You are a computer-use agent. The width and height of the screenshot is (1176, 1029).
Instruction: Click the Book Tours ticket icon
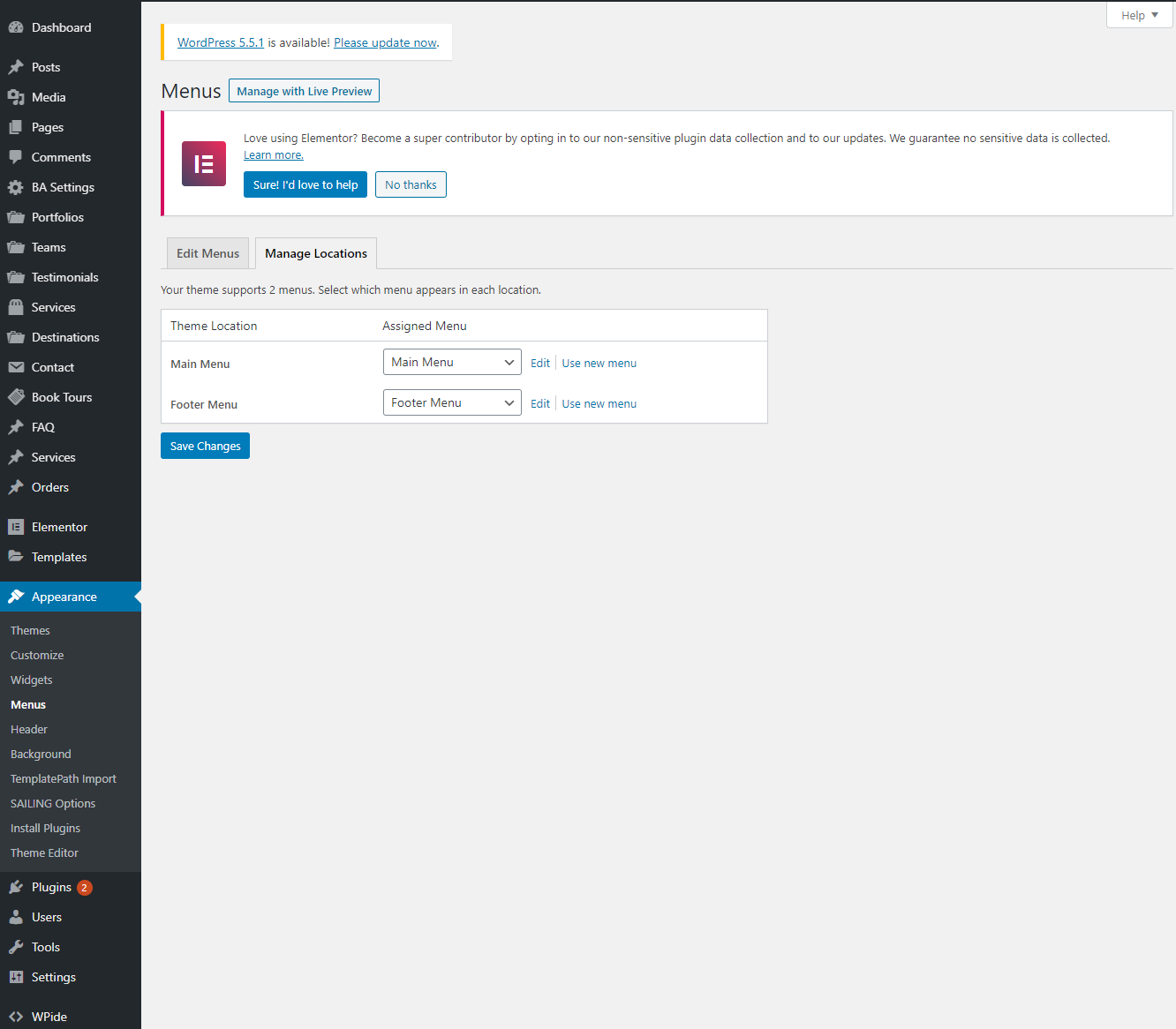coord(16,397)
